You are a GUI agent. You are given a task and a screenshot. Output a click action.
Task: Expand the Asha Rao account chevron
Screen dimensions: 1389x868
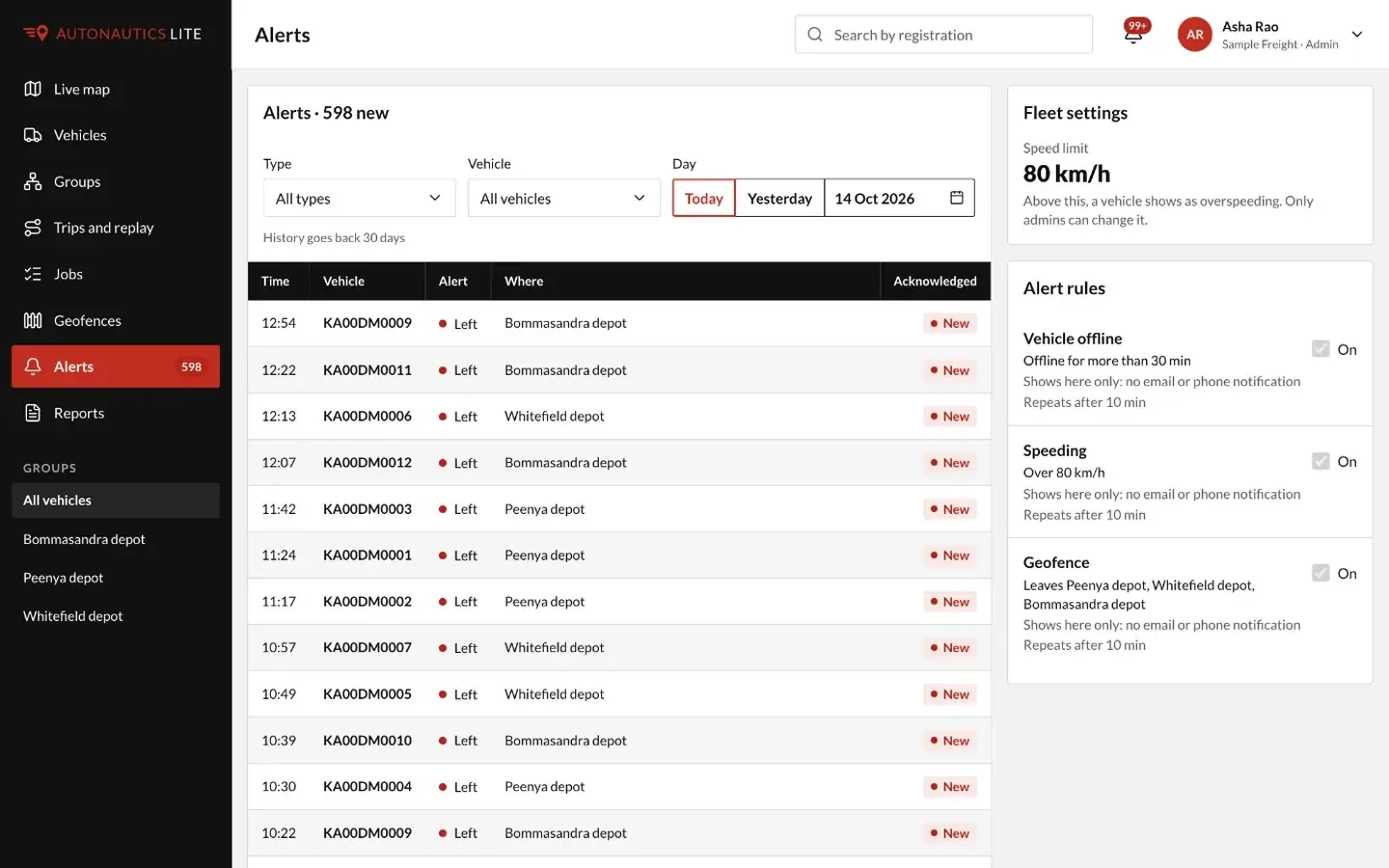click(1357, 35)
